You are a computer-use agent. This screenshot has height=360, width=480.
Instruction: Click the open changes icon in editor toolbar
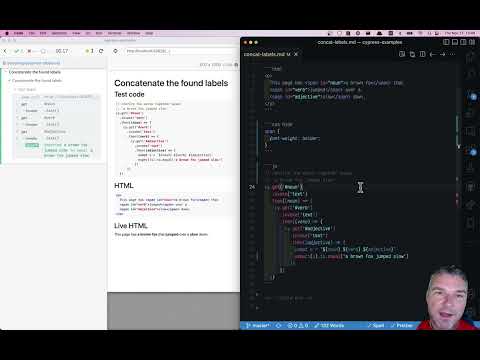coord(412,54)
